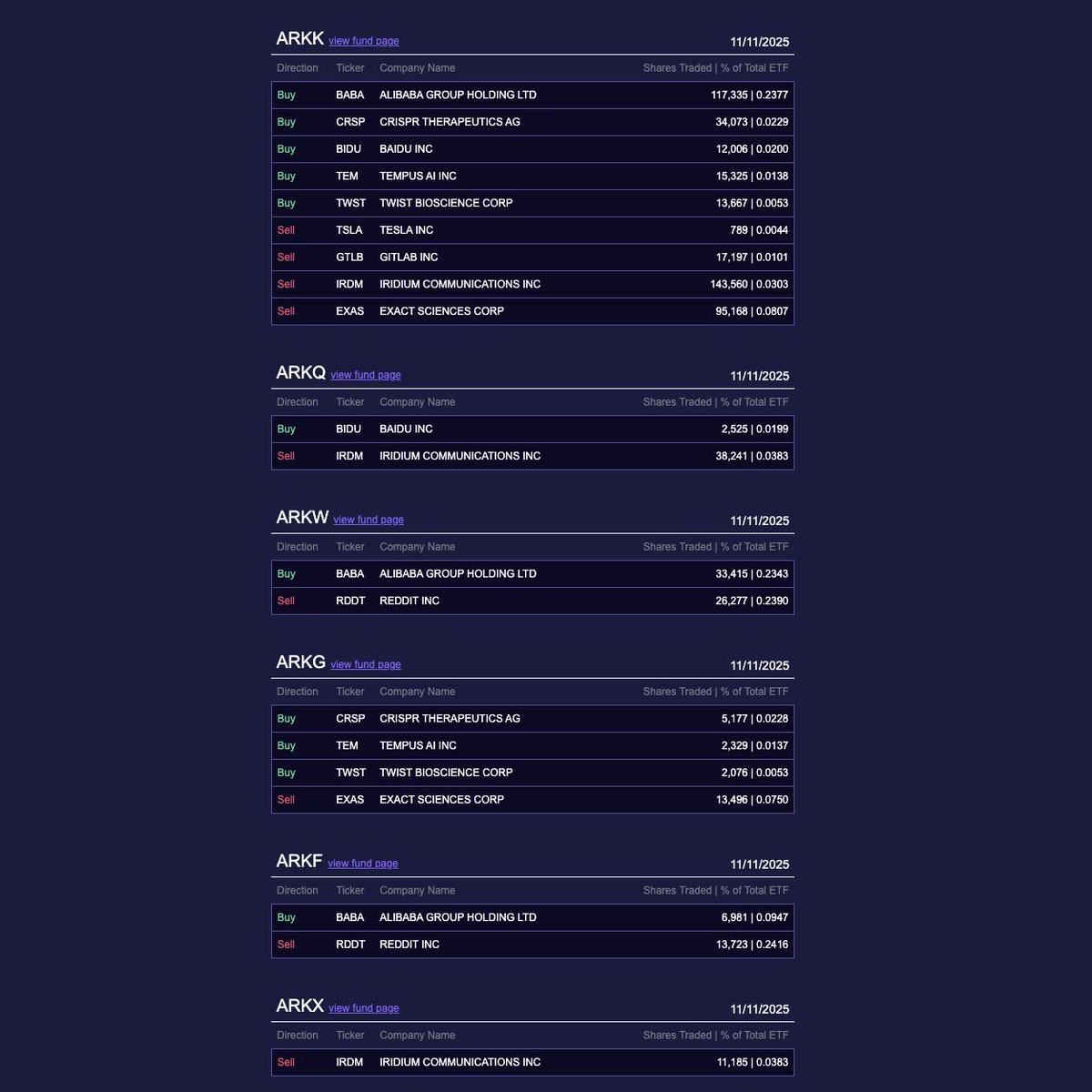Click the GITLAB INC company name
The width and height of the screenshot is (1092, 1092).
click(409, 258)
